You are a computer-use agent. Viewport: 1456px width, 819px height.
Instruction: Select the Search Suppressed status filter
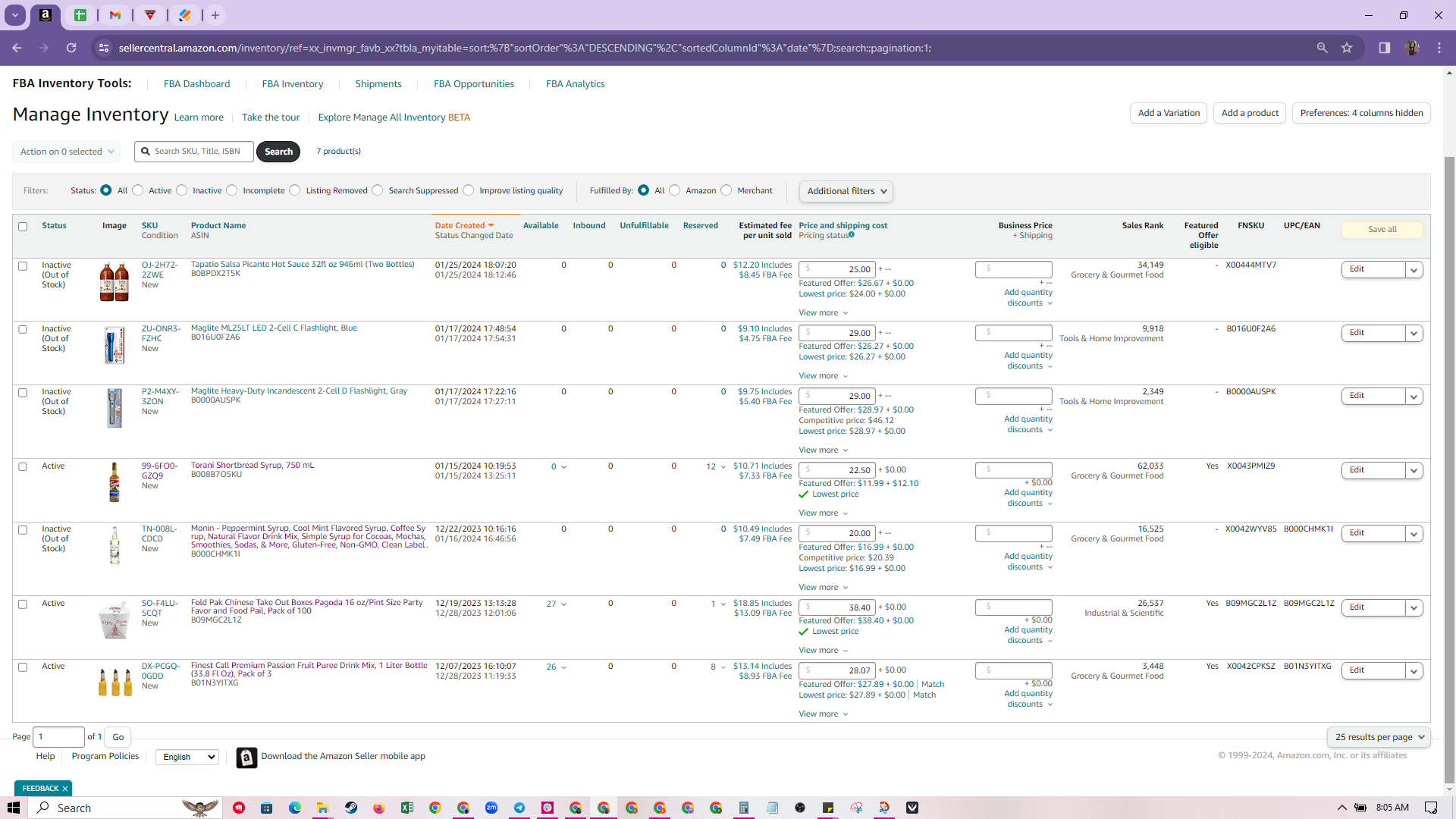pos(378,190)
